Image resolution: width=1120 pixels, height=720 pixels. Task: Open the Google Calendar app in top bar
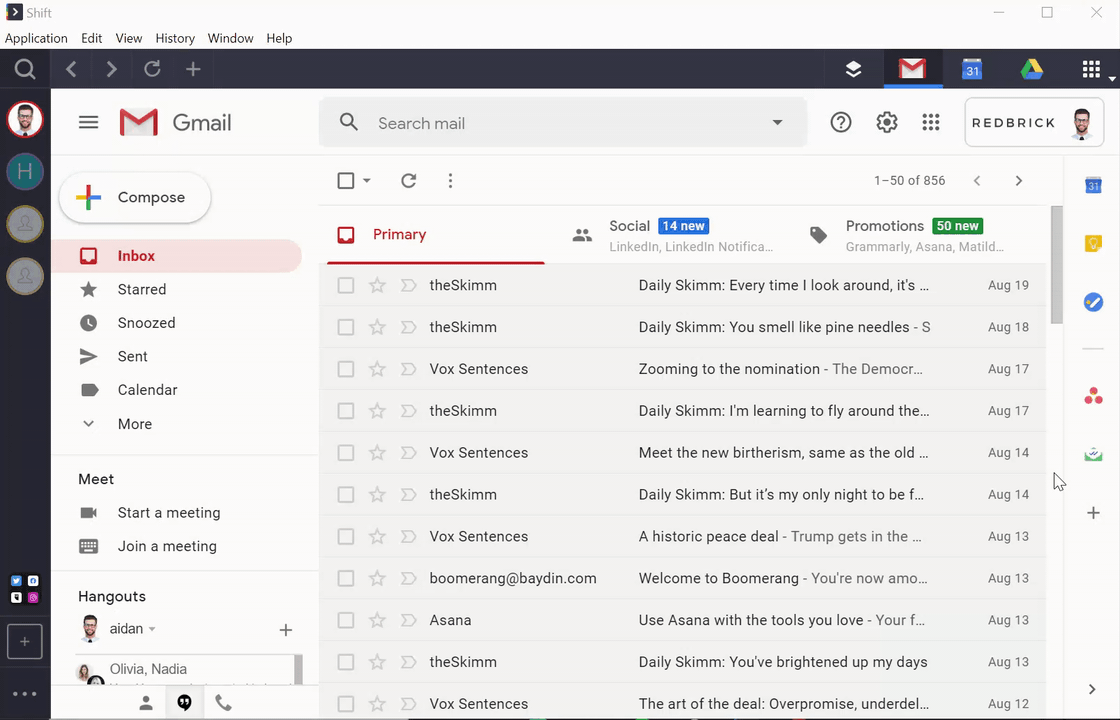972,69
